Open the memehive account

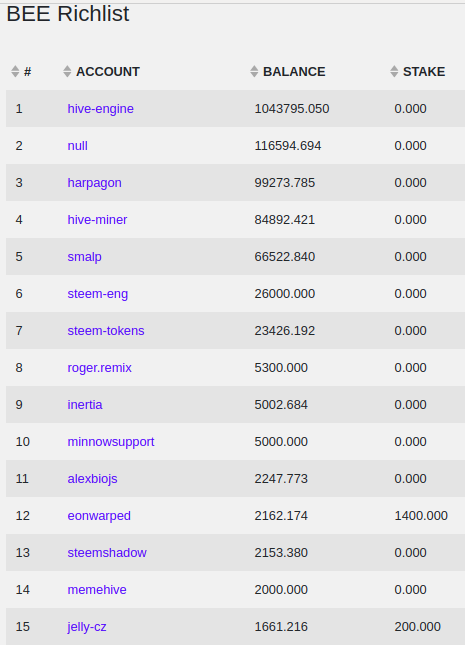[97, 590]
